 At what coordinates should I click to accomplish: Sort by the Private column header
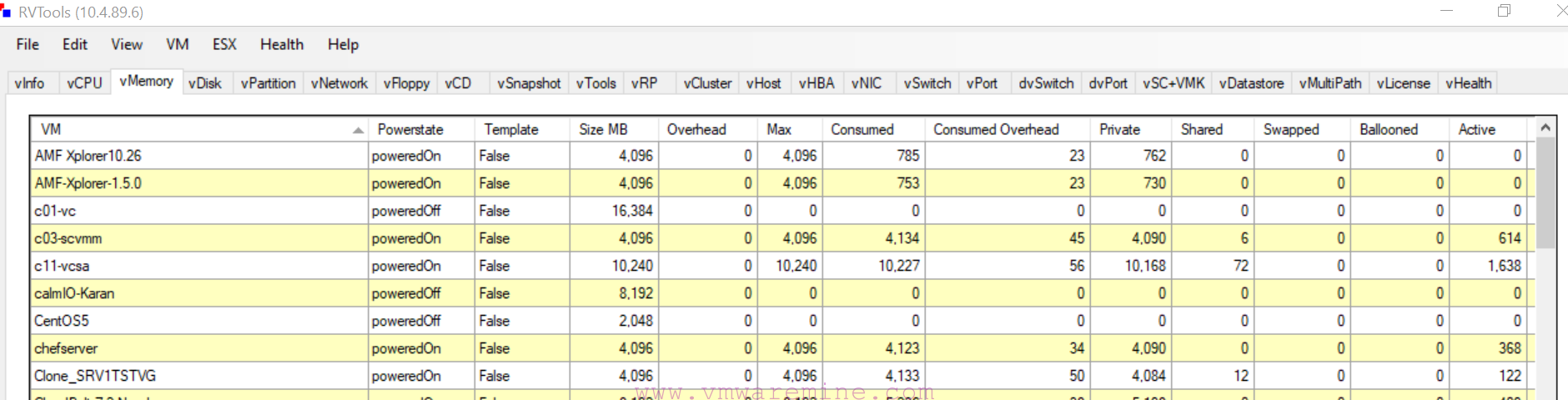point(1130,129)
